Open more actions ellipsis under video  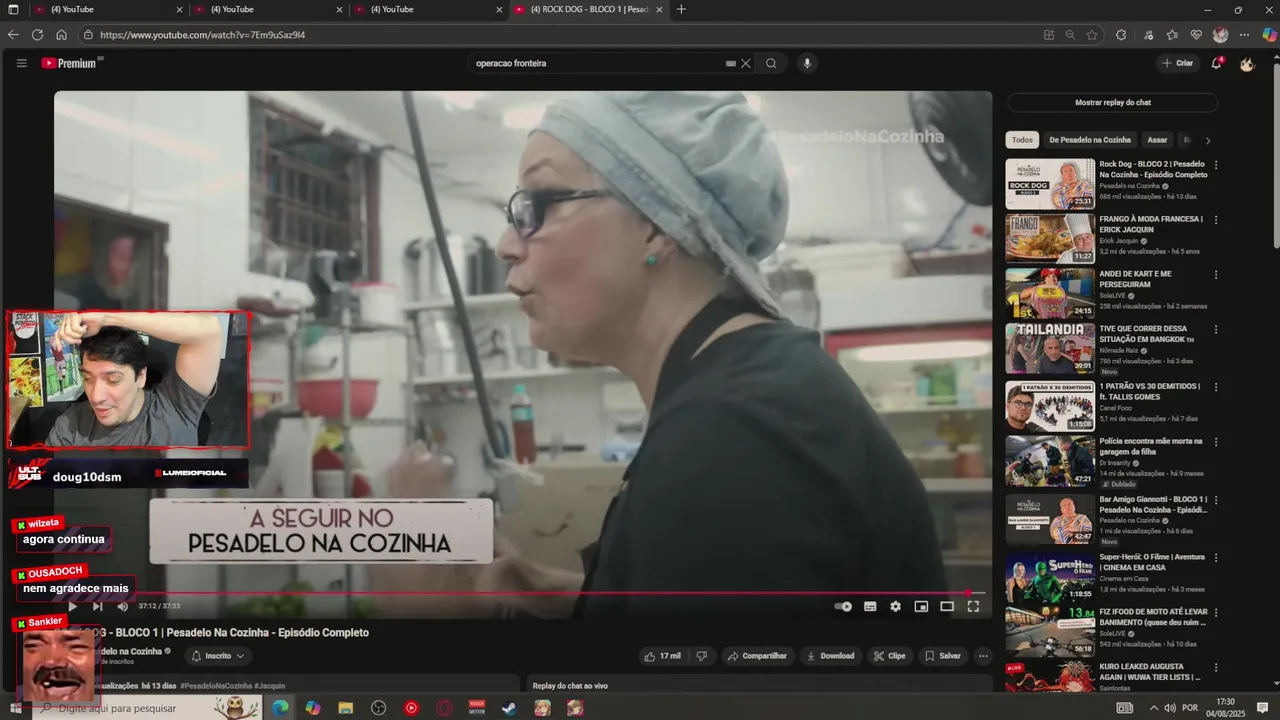coord(983,656)
